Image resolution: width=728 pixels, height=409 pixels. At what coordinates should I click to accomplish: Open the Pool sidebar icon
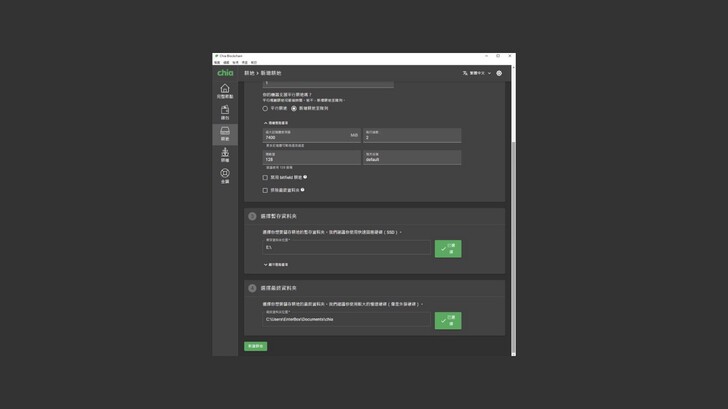point(225,175)
